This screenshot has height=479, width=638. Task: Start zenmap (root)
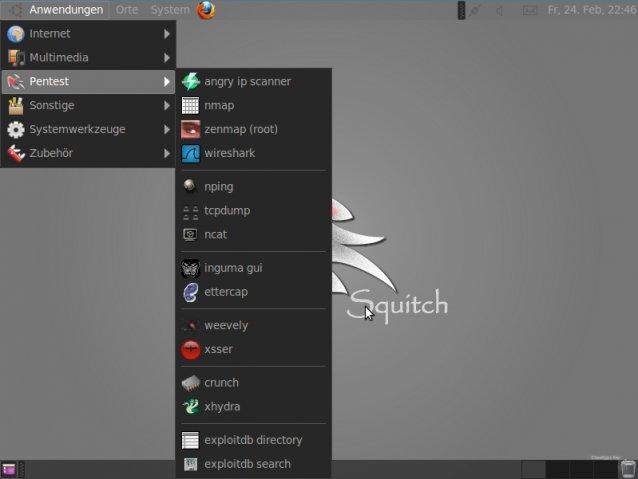253,129
